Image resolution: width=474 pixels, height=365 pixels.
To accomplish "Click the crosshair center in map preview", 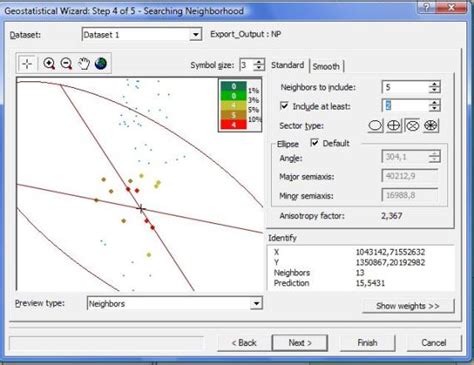I will point(141,209).
